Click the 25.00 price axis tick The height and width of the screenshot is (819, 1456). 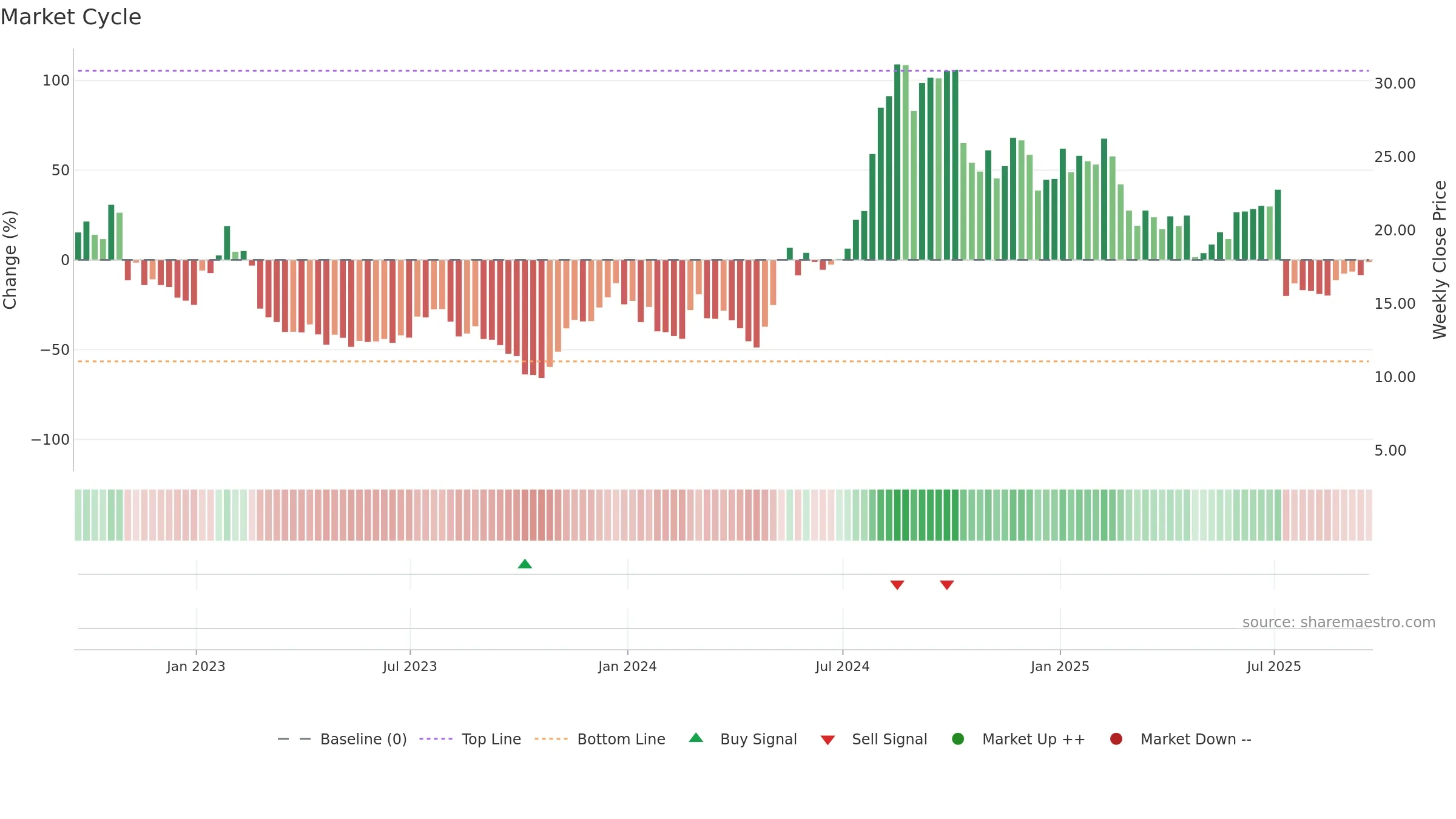(1395, 157)
